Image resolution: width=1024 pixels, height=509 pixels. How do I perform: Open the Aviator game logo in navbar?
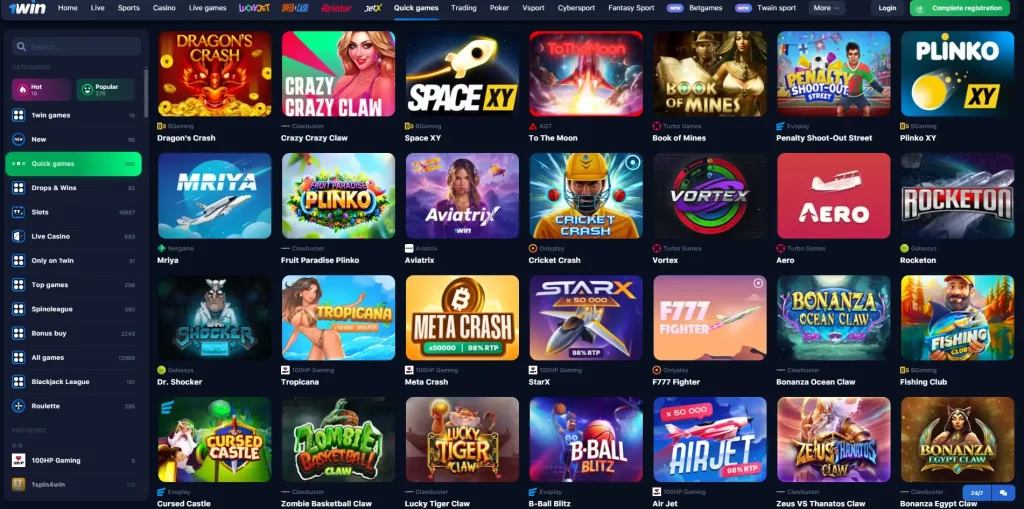(x=336, y=8)
